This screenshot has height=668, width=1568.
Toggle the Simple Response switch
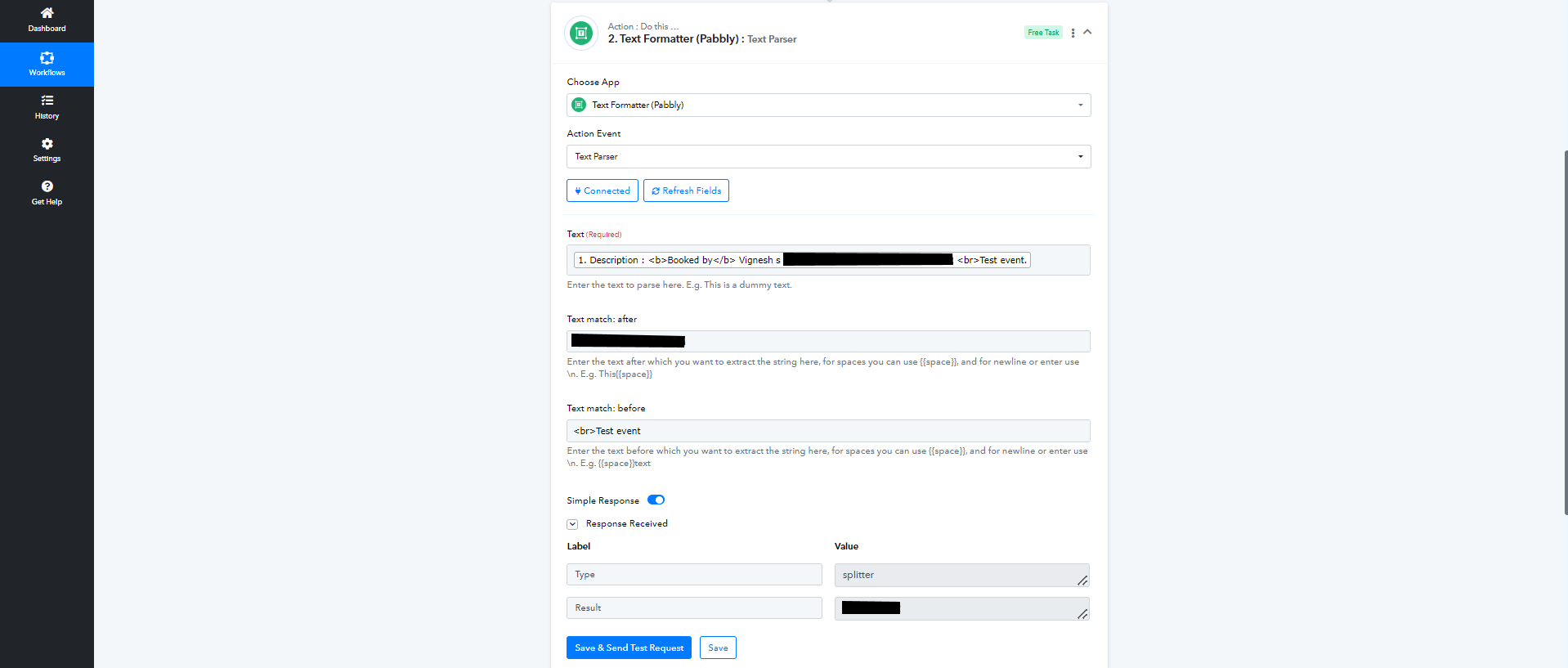click(656, 500)
